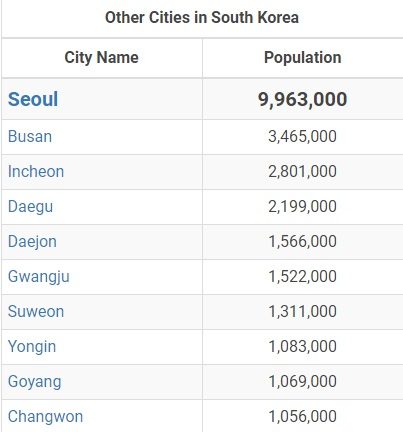Open the Gwangju city link

(x=39, y=277)
